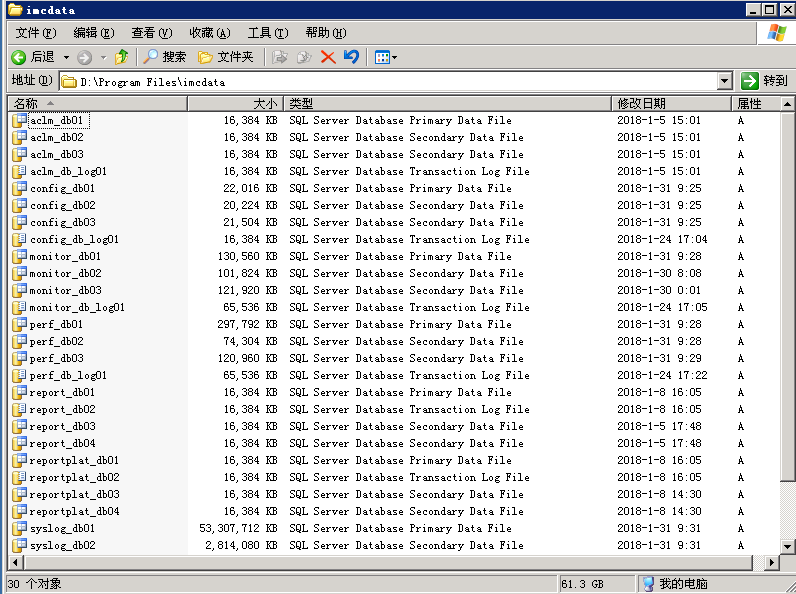Select the aclm_db03 file icon
796x594 pixels.
pos(19,154)
